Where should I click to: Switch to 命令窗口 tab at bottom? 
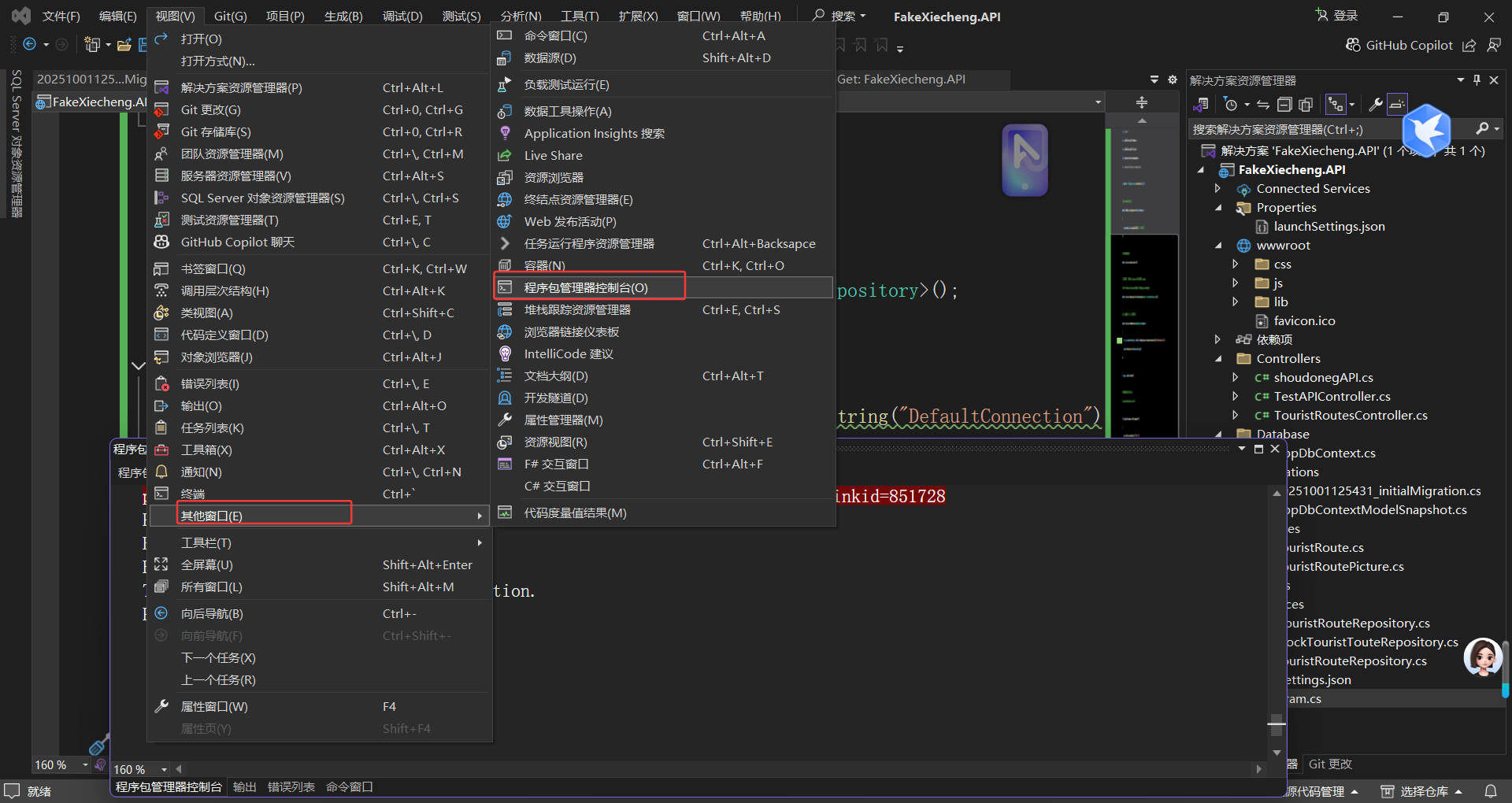point(349,786)
